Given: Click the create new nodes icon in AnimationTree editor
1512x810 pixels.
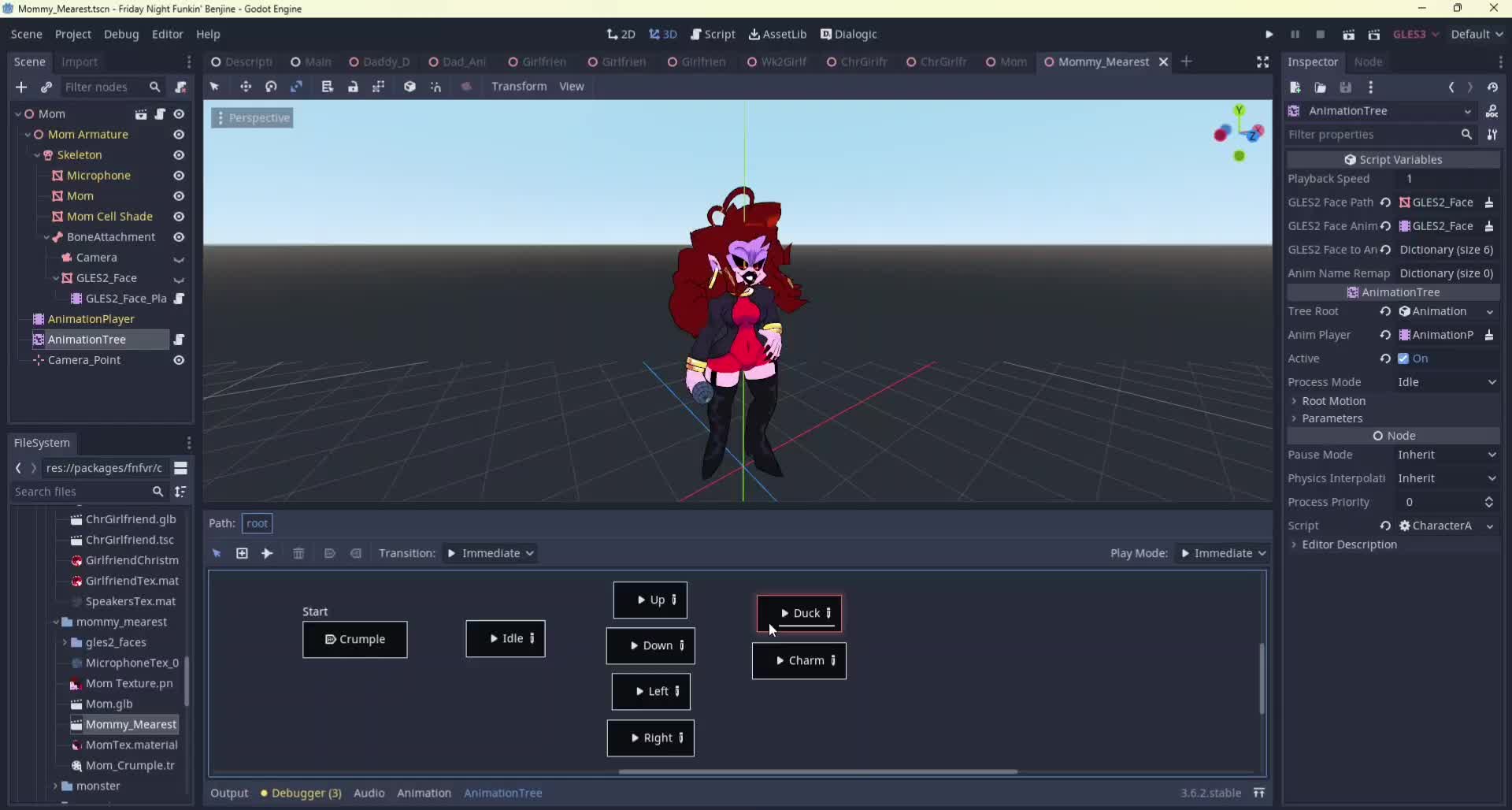Looking at the screenshot, I should pos(242,554).
